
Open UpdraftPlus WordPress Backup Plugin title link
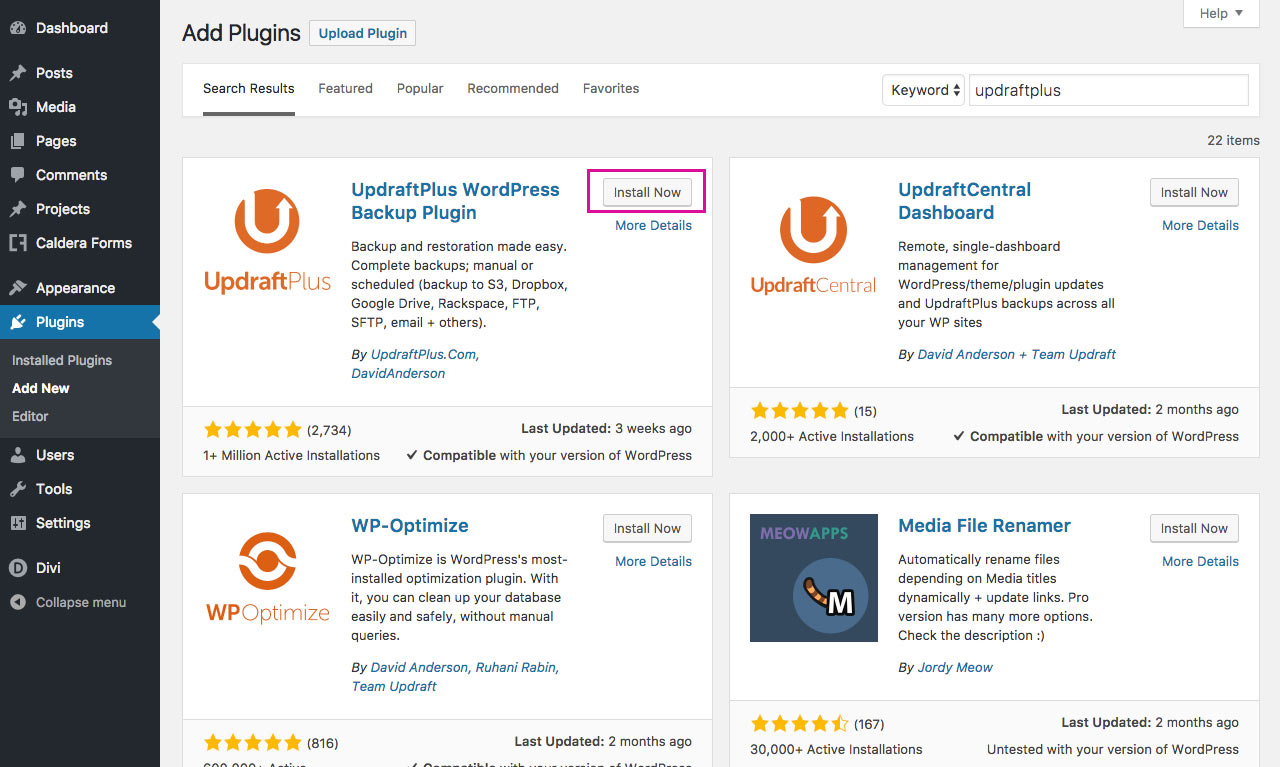point(455,201)
